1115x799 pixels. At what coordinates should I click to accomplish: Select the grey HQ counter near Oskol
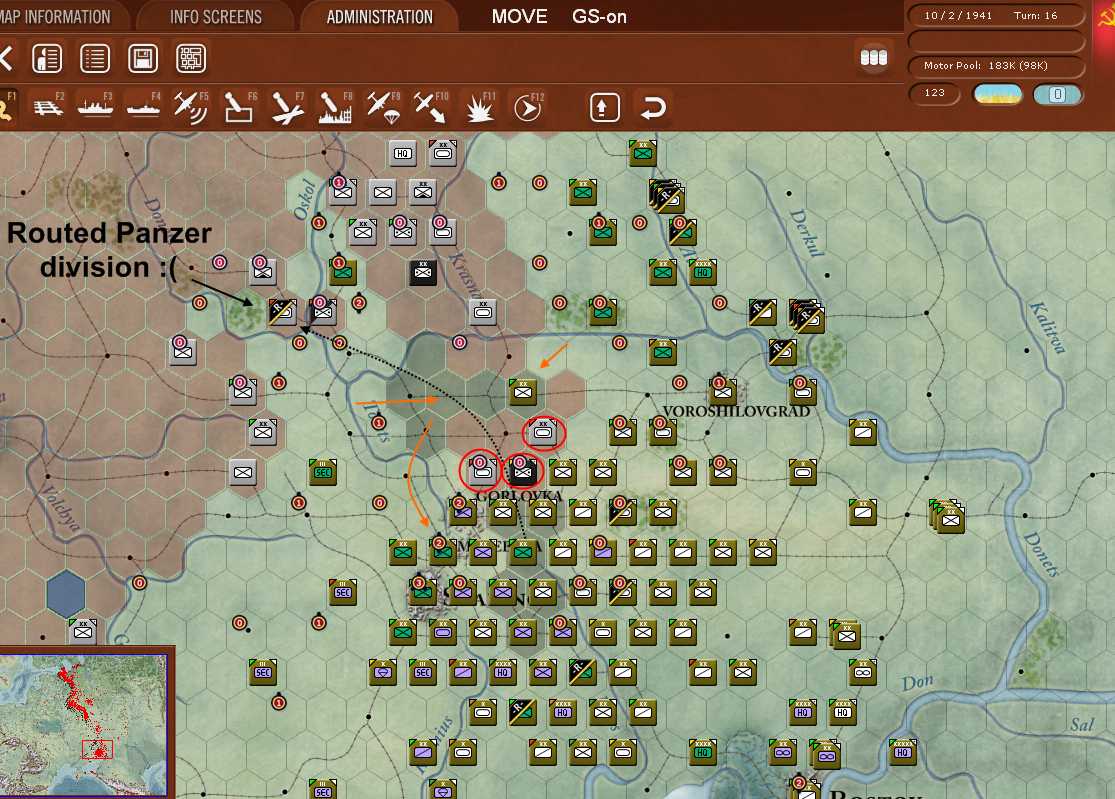point(402,153)
